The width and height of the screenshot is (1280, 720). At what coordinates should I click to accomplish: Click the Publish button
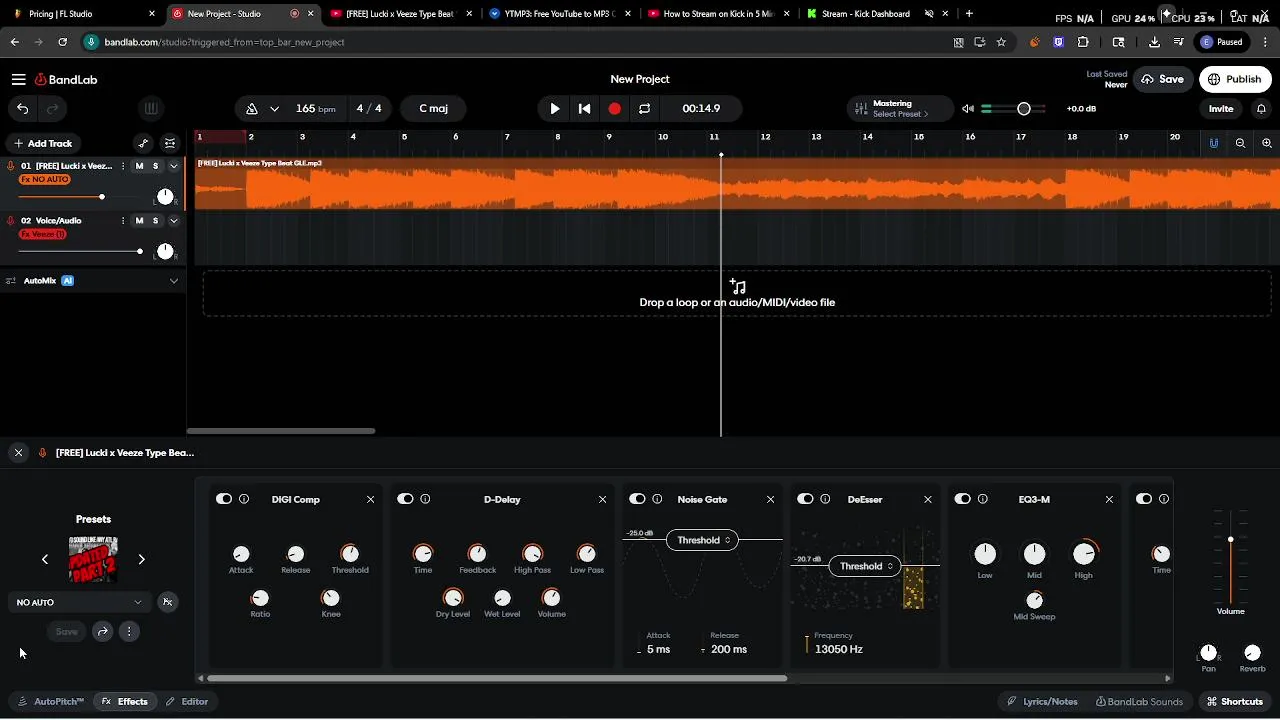click(x=1235, y=79)
